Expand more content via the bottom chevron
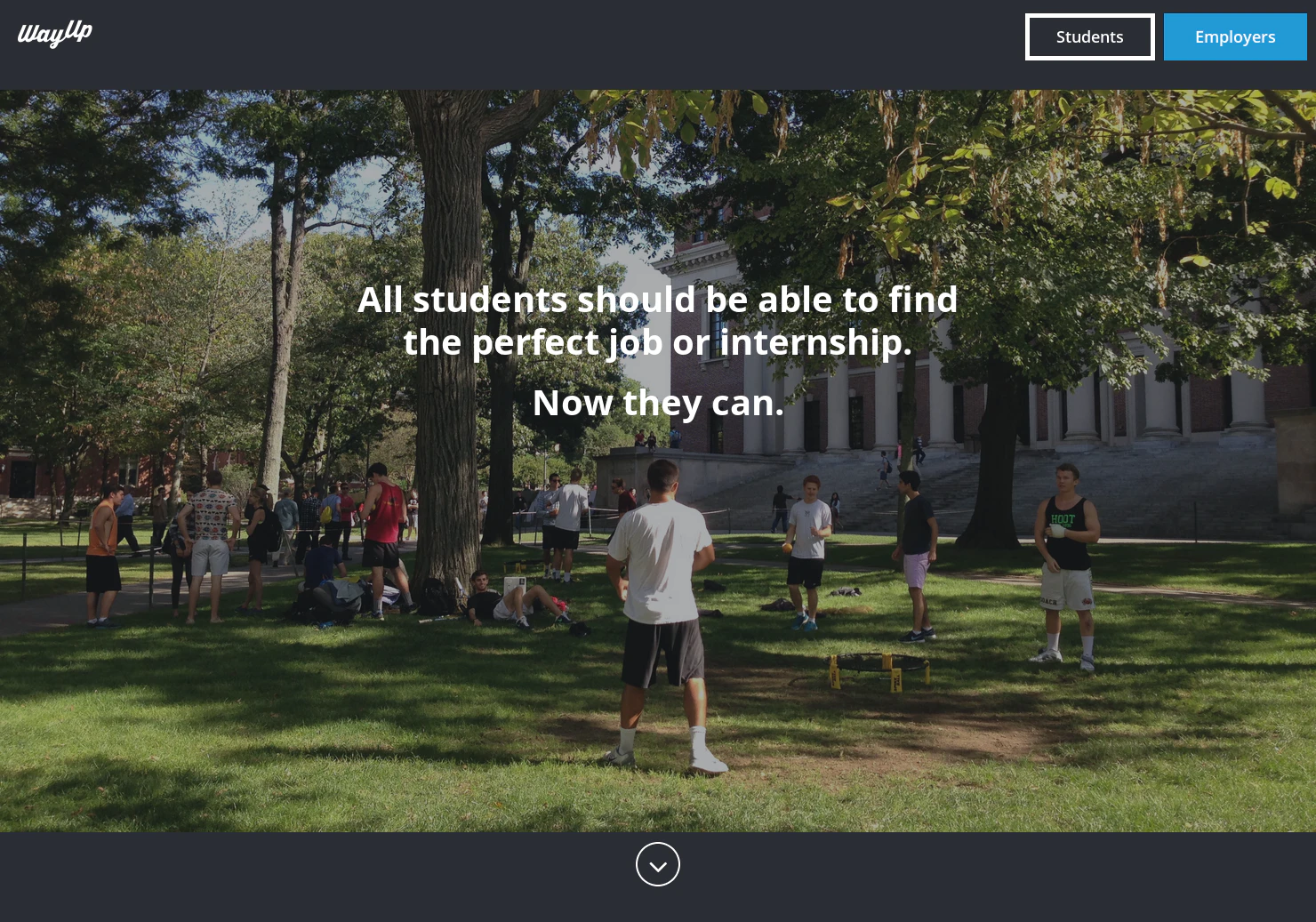This screenshot has width=1316, height=922. 658,864
